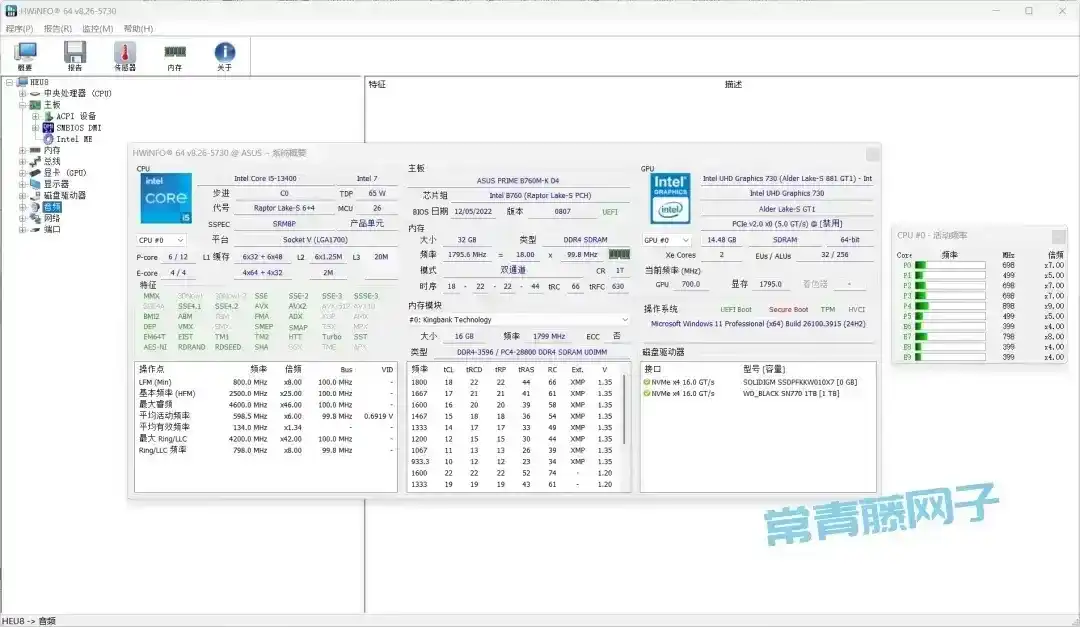The image size is (1080, 627).
Task: Click status icon of SOLIDIGM NVMe drive
Action: [647, 382]
